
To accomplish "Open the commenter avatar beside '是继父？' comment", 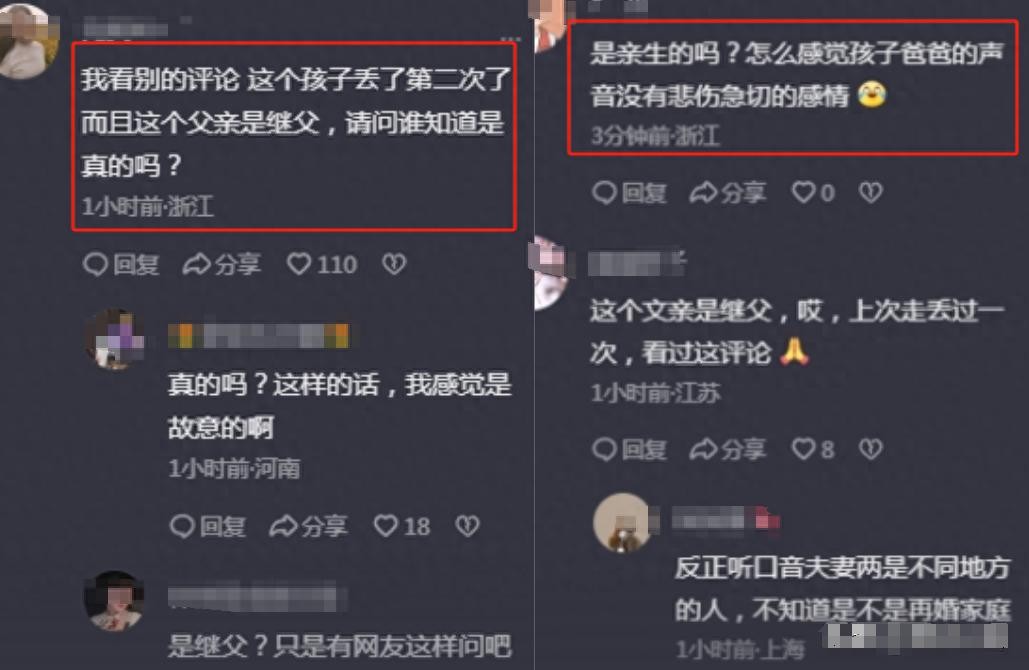I will [115, 600].
